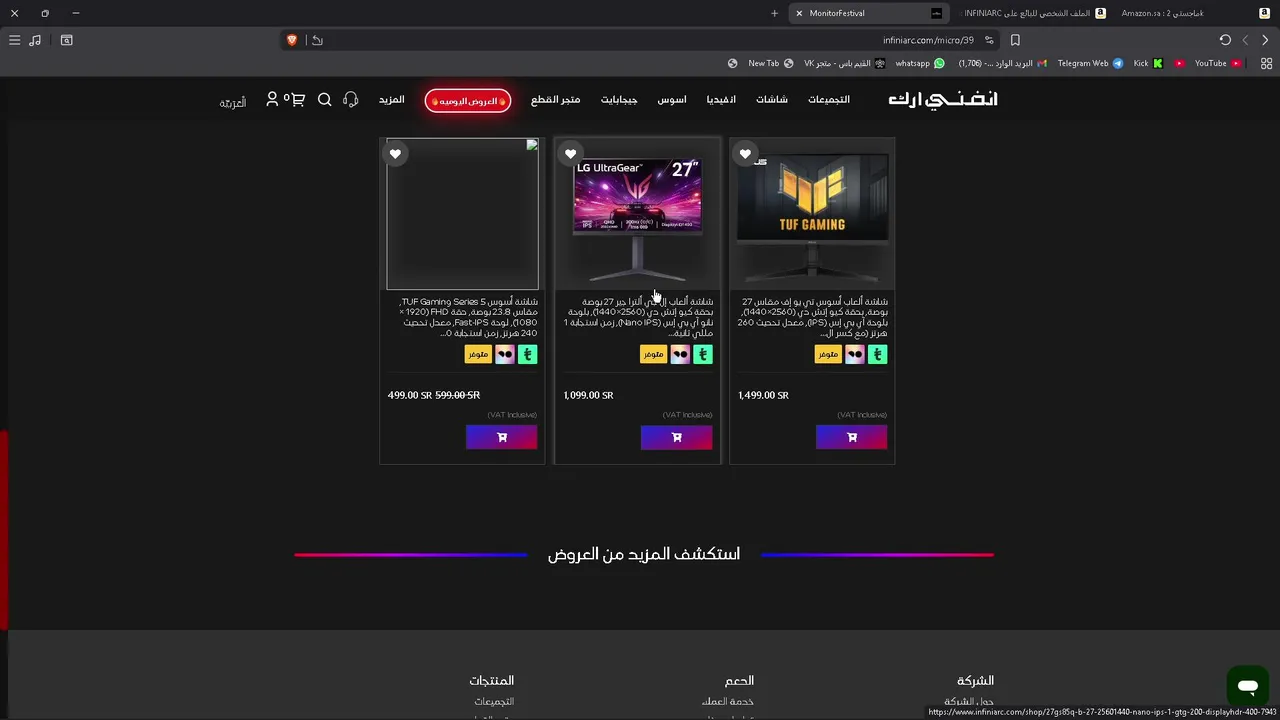Open the LG UltraGear 27 product image
Screen dimensions: 1280x720
(x=637, y=214)
